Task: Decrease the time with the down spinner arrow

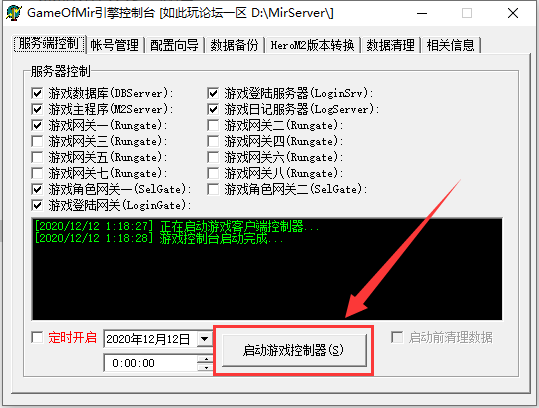Action: [206, 367]
